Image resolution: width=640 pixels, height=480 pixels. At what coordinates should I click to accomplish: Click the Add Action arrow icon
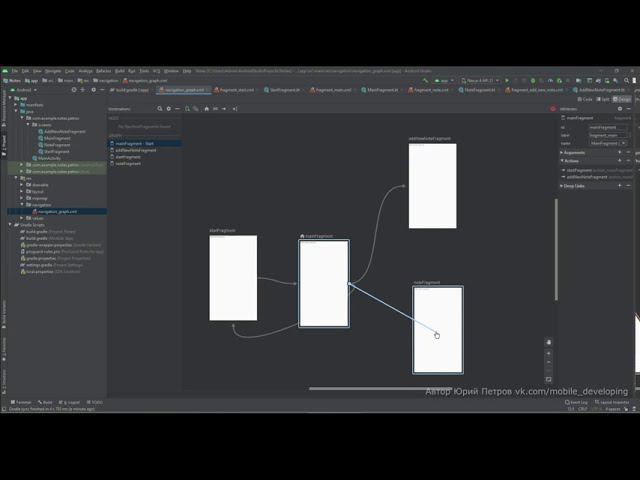[x=224, y=109]
